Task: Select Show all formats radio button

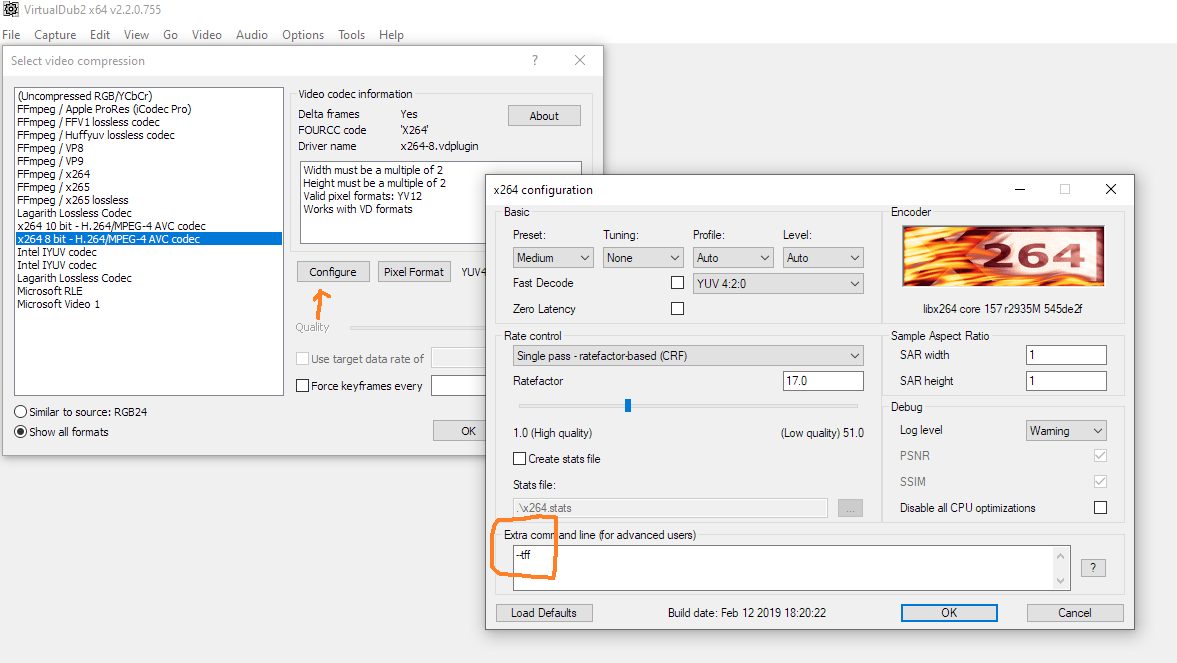Action: click(x=20, y=432)
